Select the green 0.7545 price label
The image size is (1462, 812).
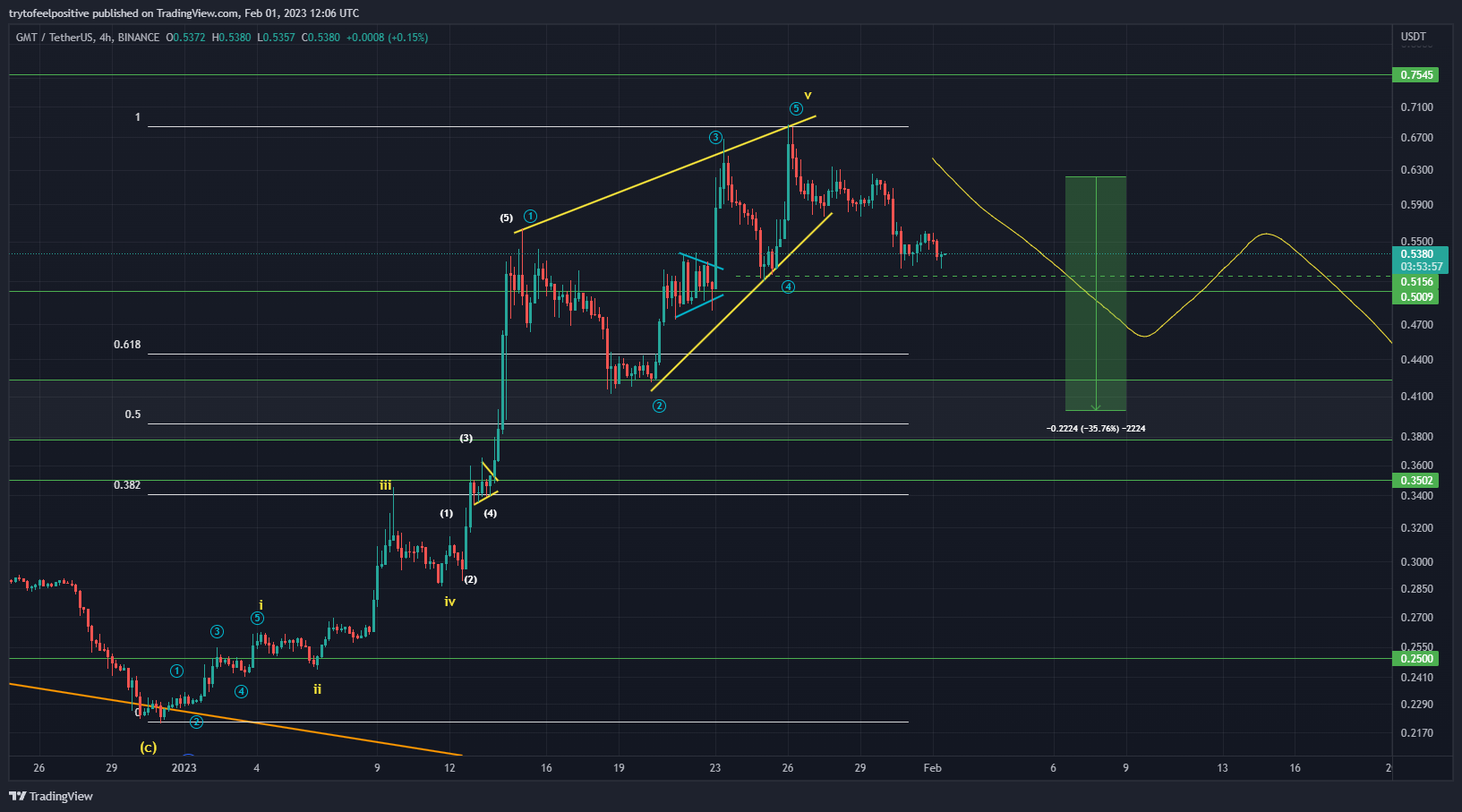1416,75
